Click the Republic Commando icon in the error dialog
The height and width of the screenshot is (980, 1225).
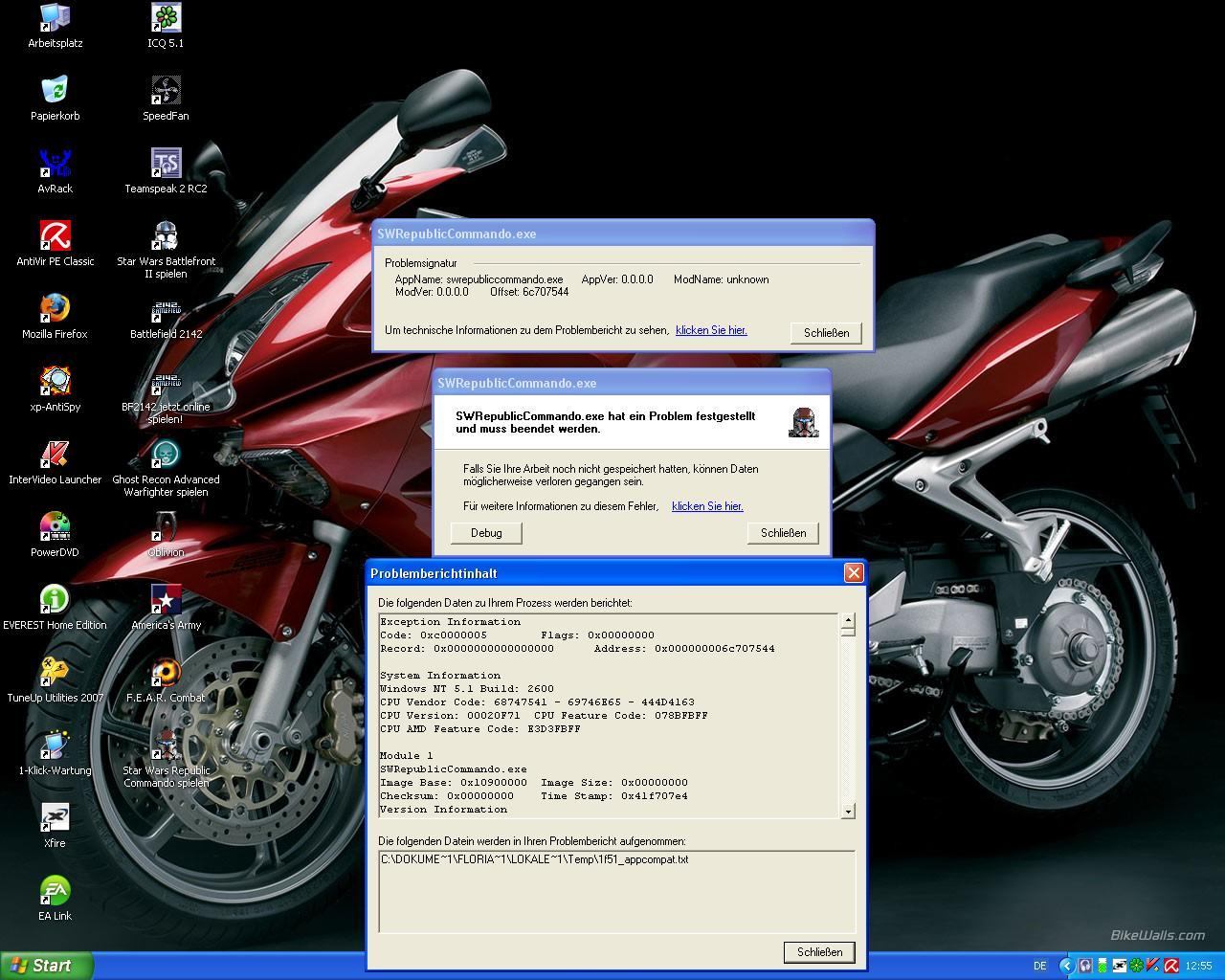pos(803,422)
